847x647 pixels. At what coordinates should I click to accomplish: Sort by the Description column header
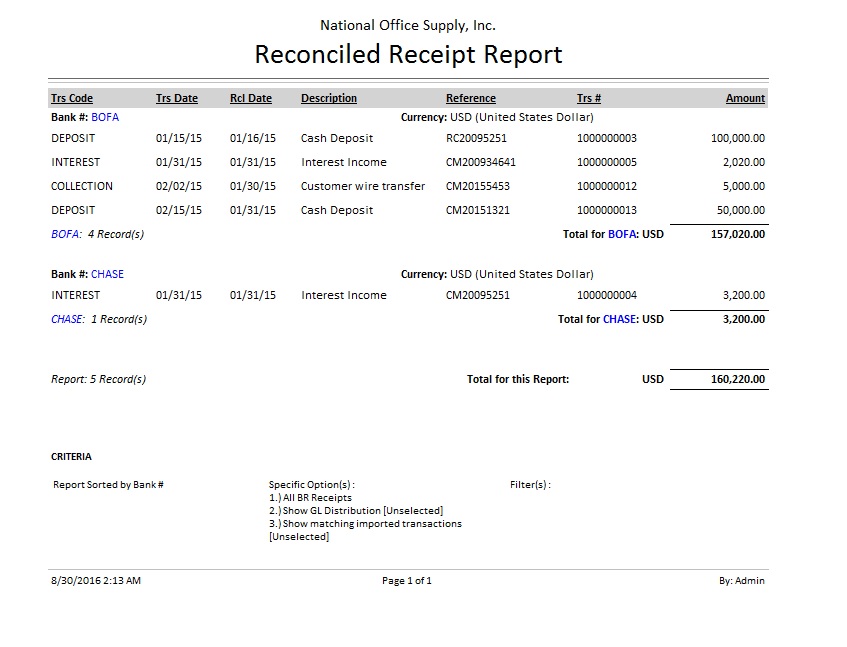329,98
